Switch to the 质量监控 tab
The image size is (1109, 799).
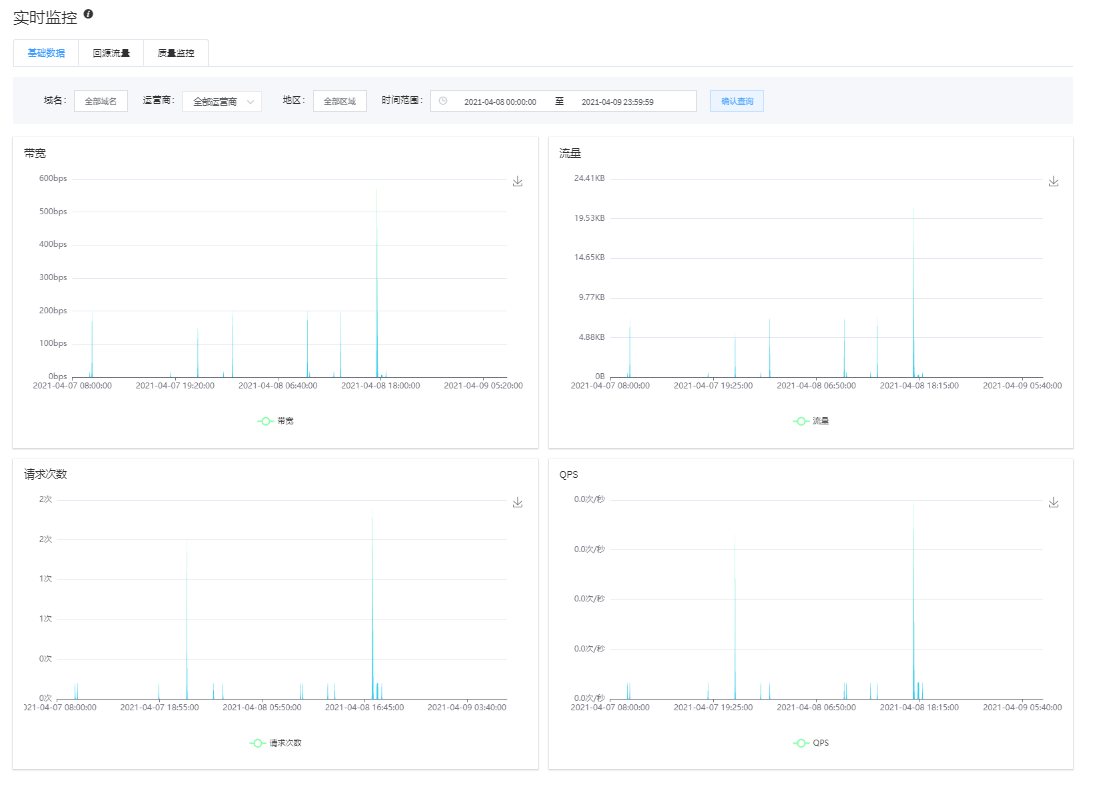pyautogui.click(x=176, y=53)
